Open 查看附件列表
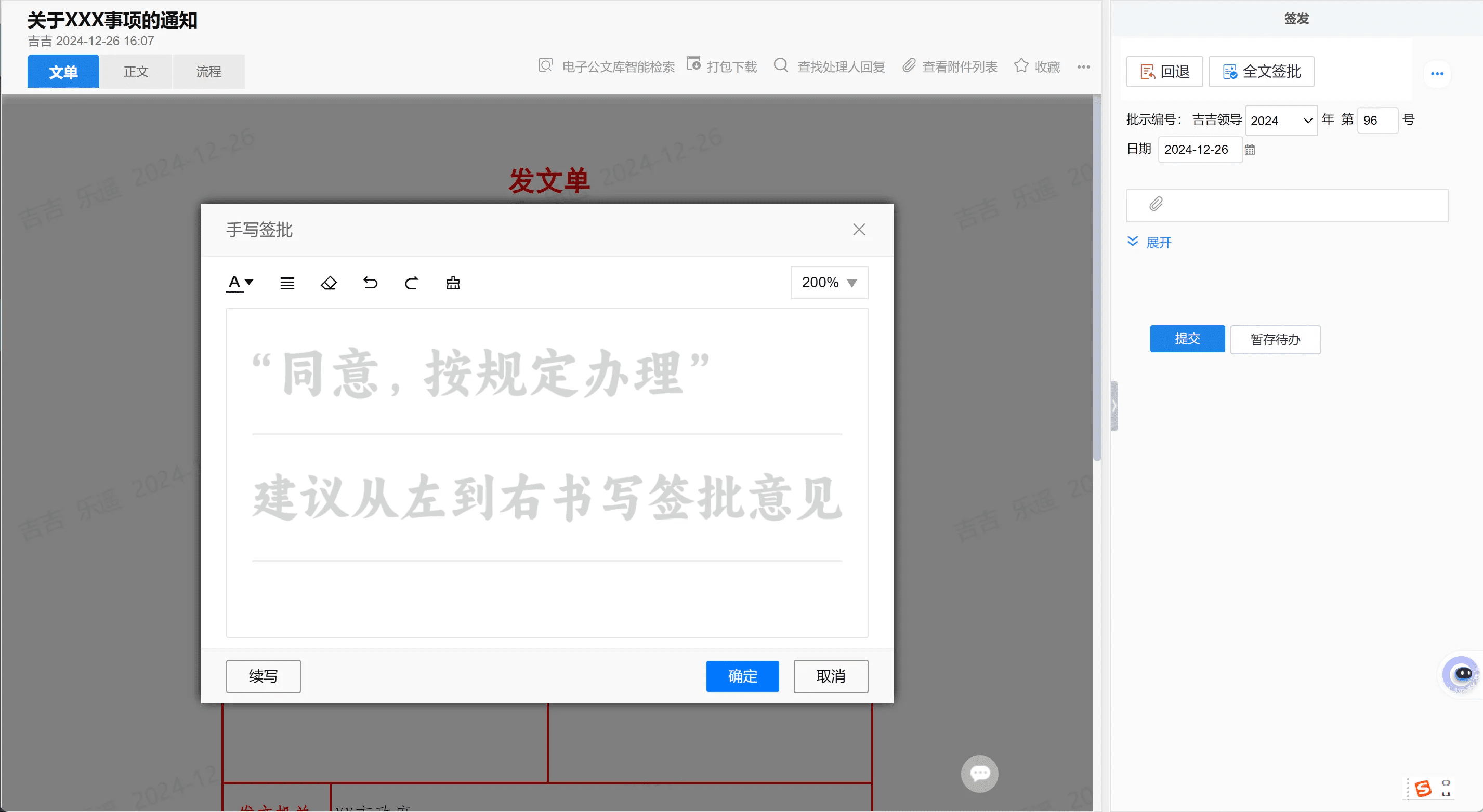 point(949,66)
